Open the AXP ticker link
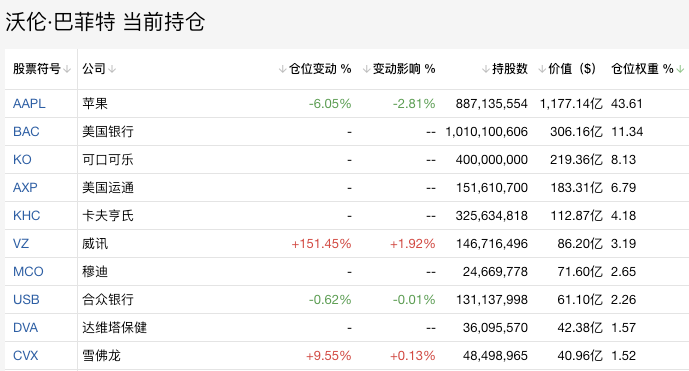 25,188
